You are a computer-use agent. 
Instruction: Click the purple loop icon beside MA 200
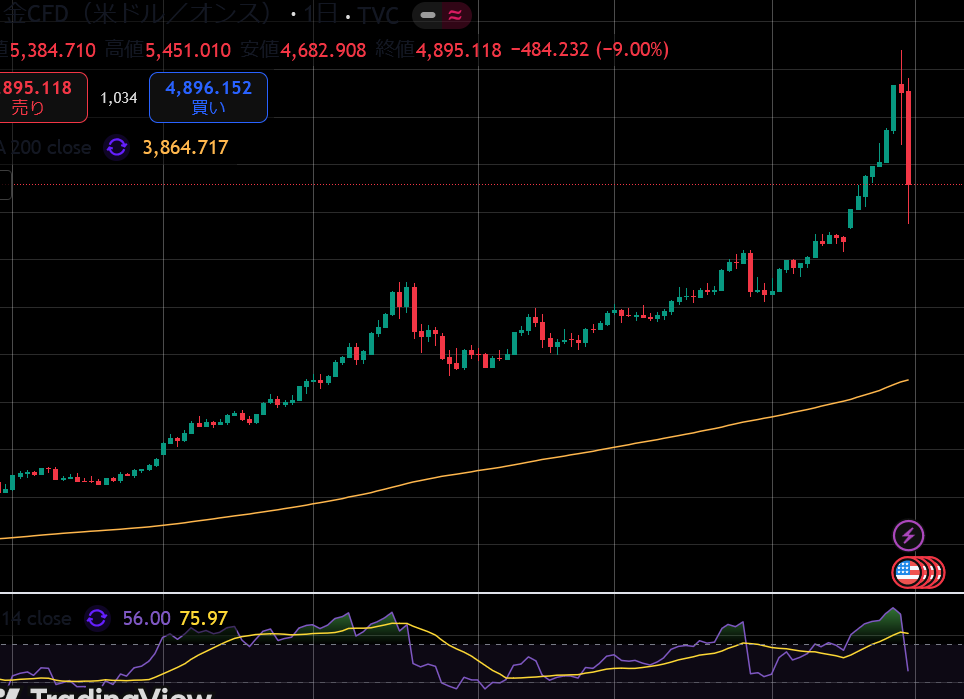pos(117,148)
